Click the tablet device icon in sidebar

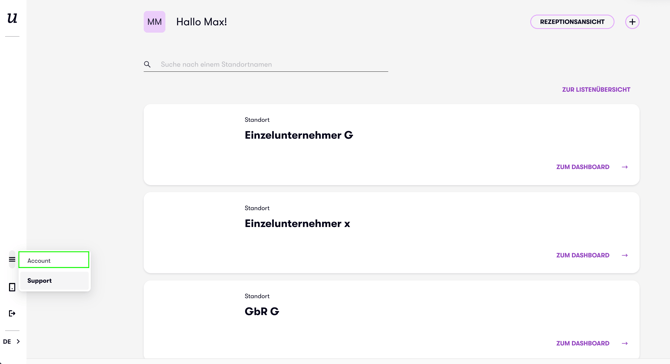pos(12,287)
